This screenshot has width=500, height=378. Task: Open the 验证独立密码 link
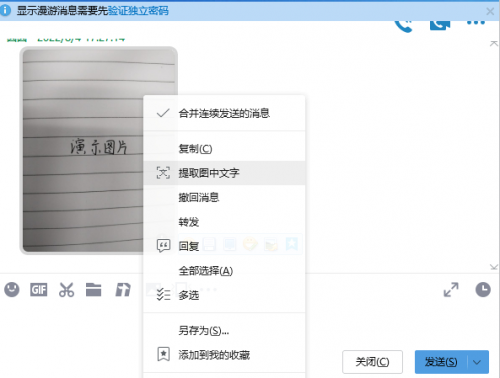pyautogui.click(x=138, y=11)
